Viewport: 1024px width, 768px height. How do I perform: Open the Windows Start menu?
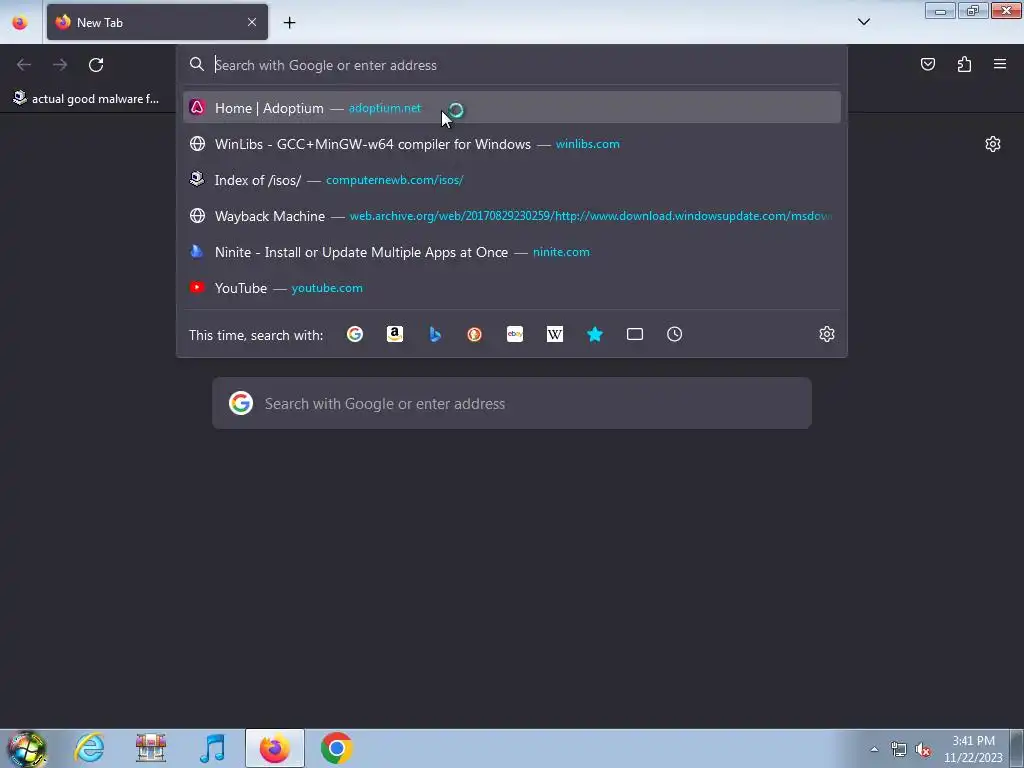pyautogui.click(x=26, y=748)
